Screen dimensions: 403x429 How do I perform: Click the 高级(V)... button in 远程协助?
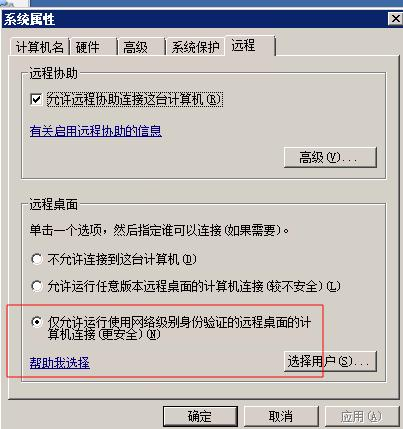coord(330,157)
